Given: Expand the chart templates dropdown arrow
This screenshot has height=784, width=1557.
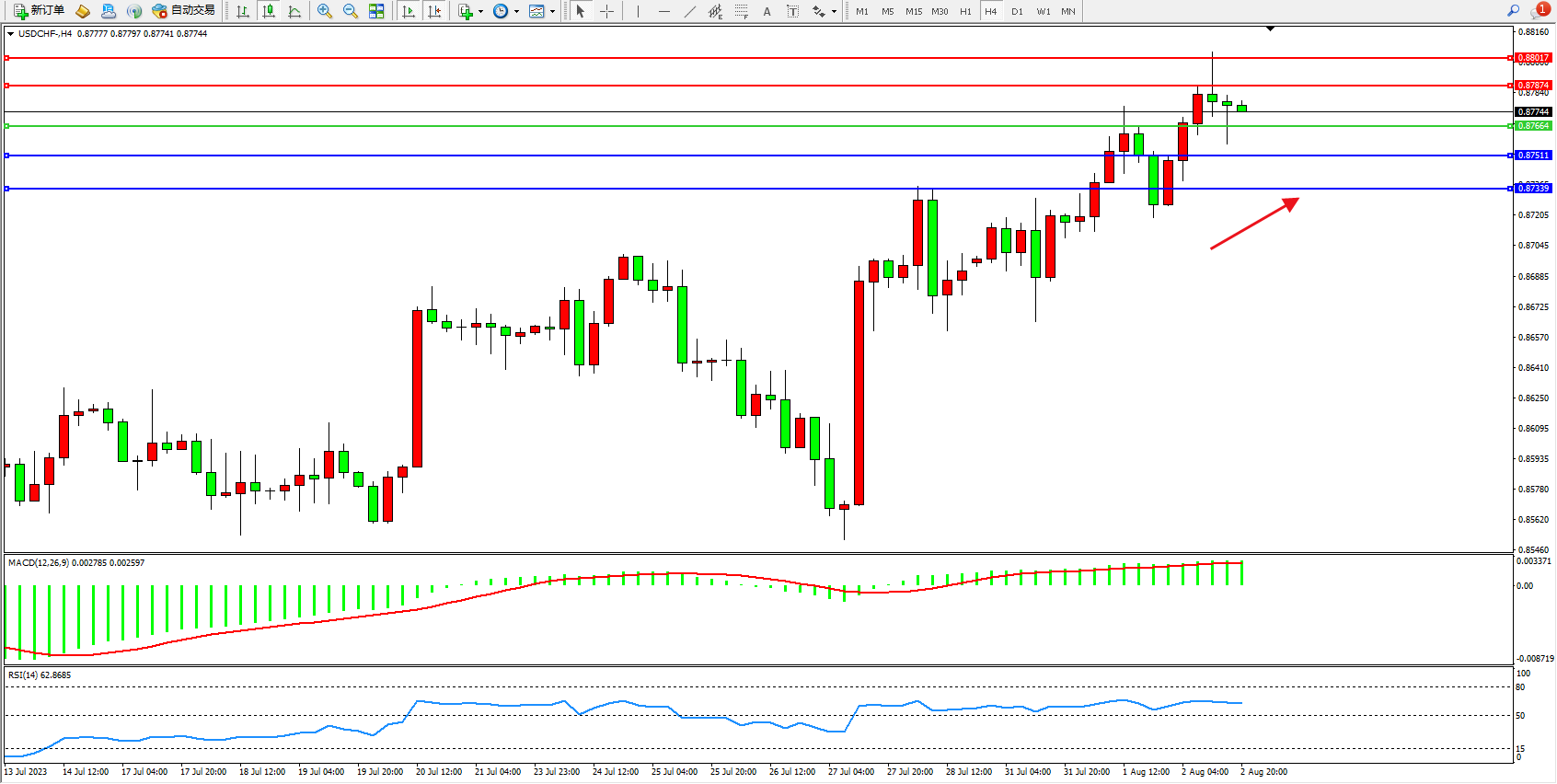Looking at the screenshot, I should [x=552, y=12].
